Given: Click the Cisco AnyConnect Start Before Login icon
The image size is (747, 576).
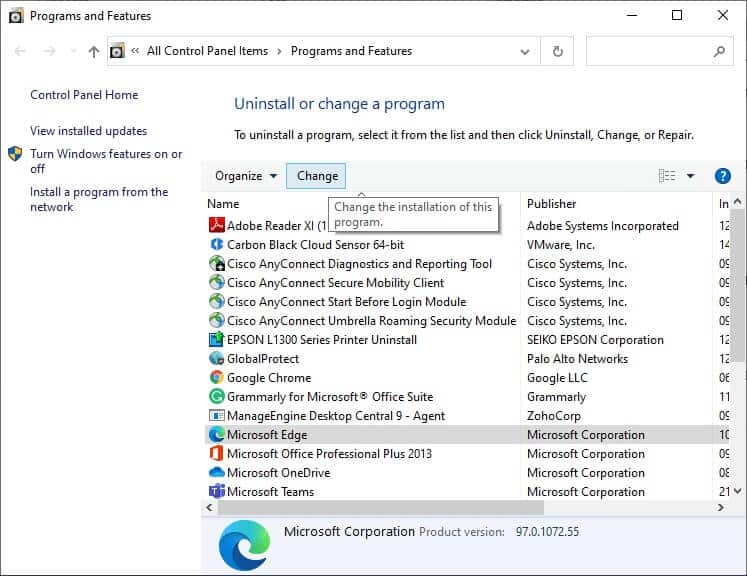Looking at the screenshot, I should click(x=217, y=301).
